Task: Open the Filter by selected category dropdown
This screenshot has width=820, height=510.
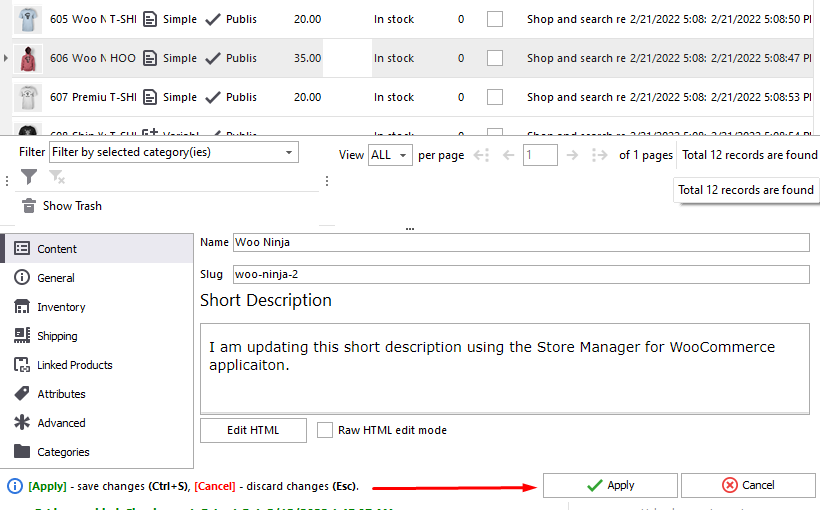Action: click(x=174, y=152)
